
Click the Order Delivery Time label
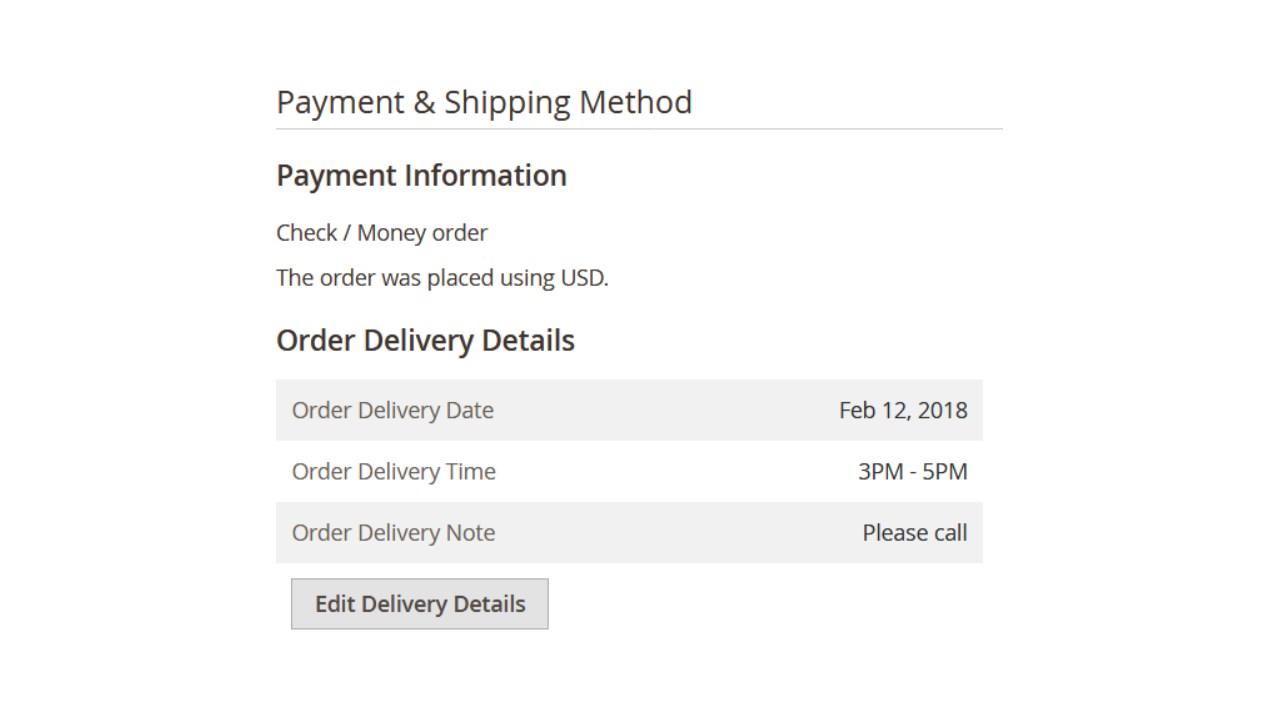[393, 471]
